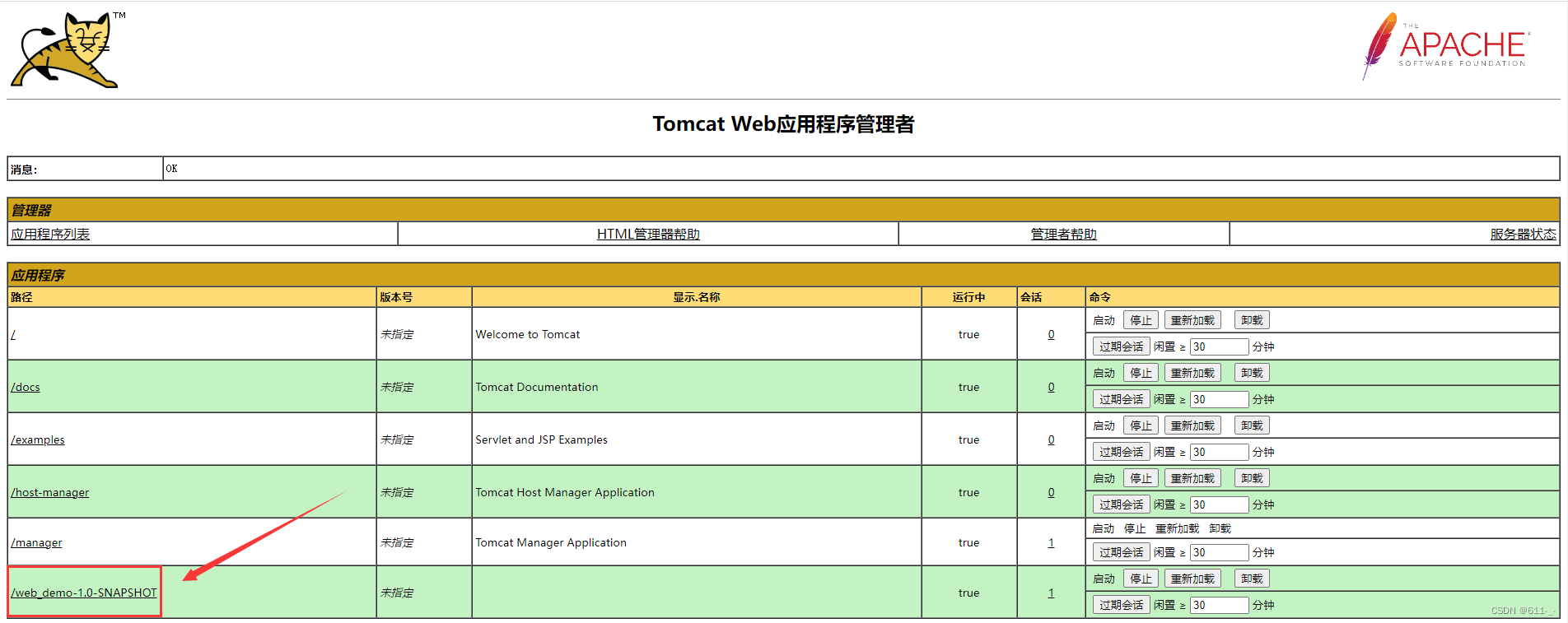Open session count link for /docs row

point(1051,387)
